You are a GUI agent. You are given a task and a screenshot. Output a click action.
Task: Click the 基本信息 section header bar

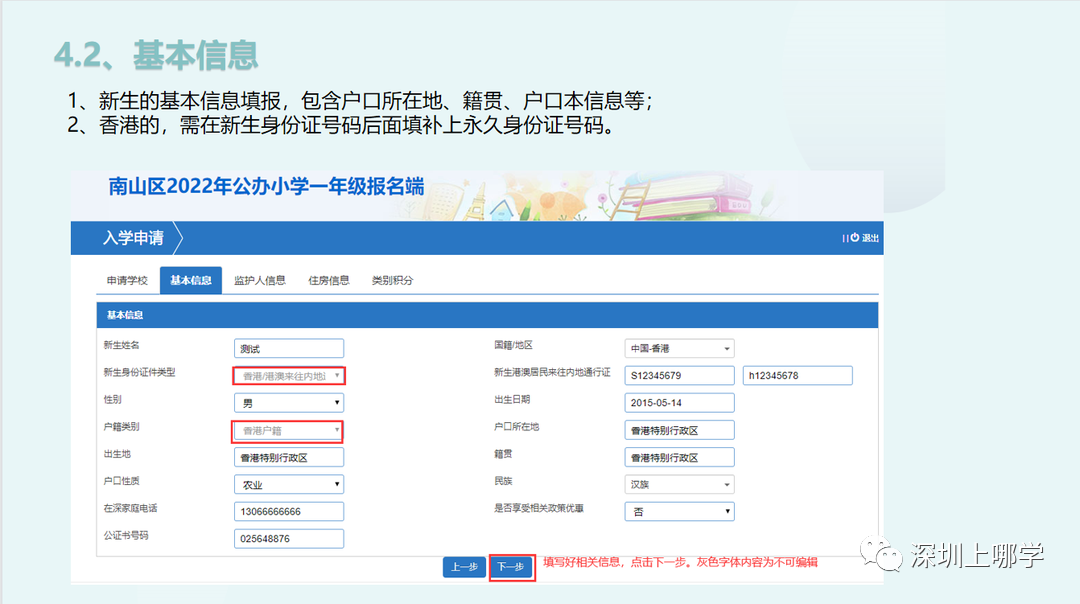click(x=487, y=315)
